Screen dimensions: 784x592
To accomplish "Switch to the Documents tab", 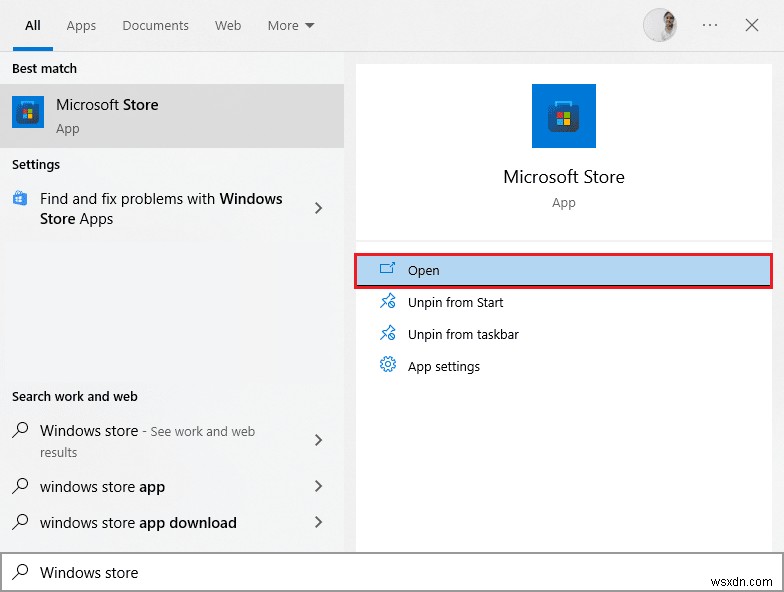I will (155, 26).
